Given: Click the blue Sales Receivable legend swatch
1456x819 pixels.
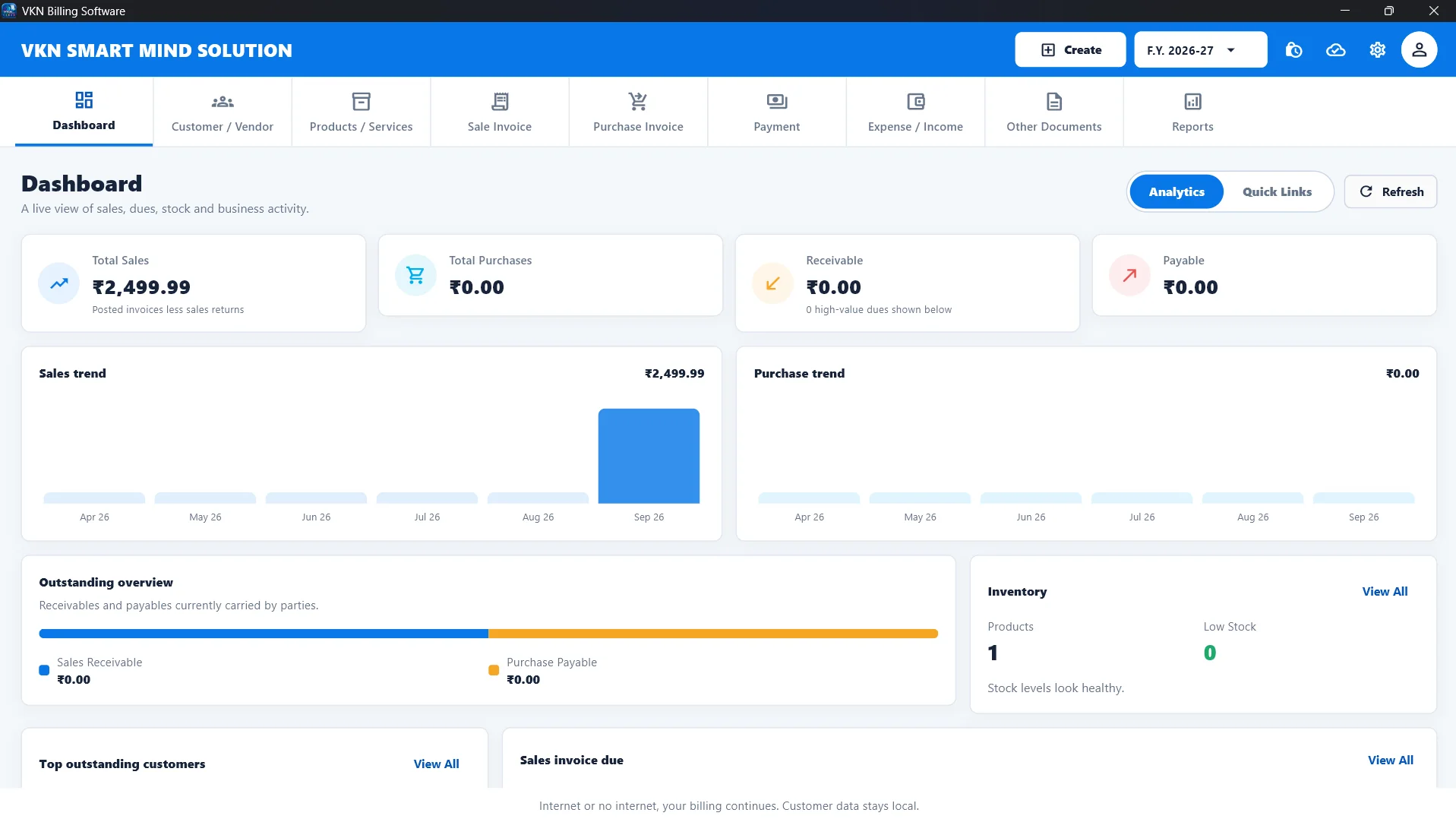Looking at the screenshot, I should [x=44, y=670].
